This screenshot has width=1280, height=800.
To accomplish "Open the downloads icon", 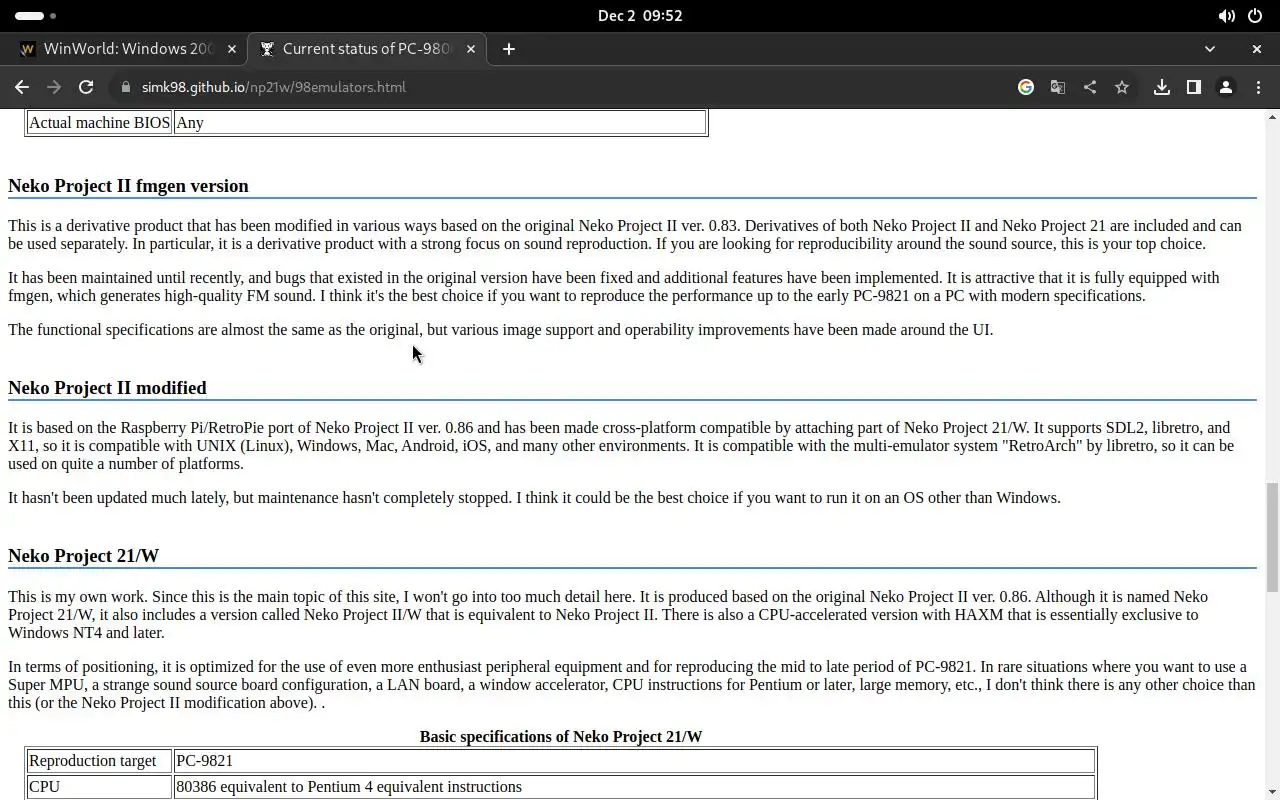I will pos(1162,87).
